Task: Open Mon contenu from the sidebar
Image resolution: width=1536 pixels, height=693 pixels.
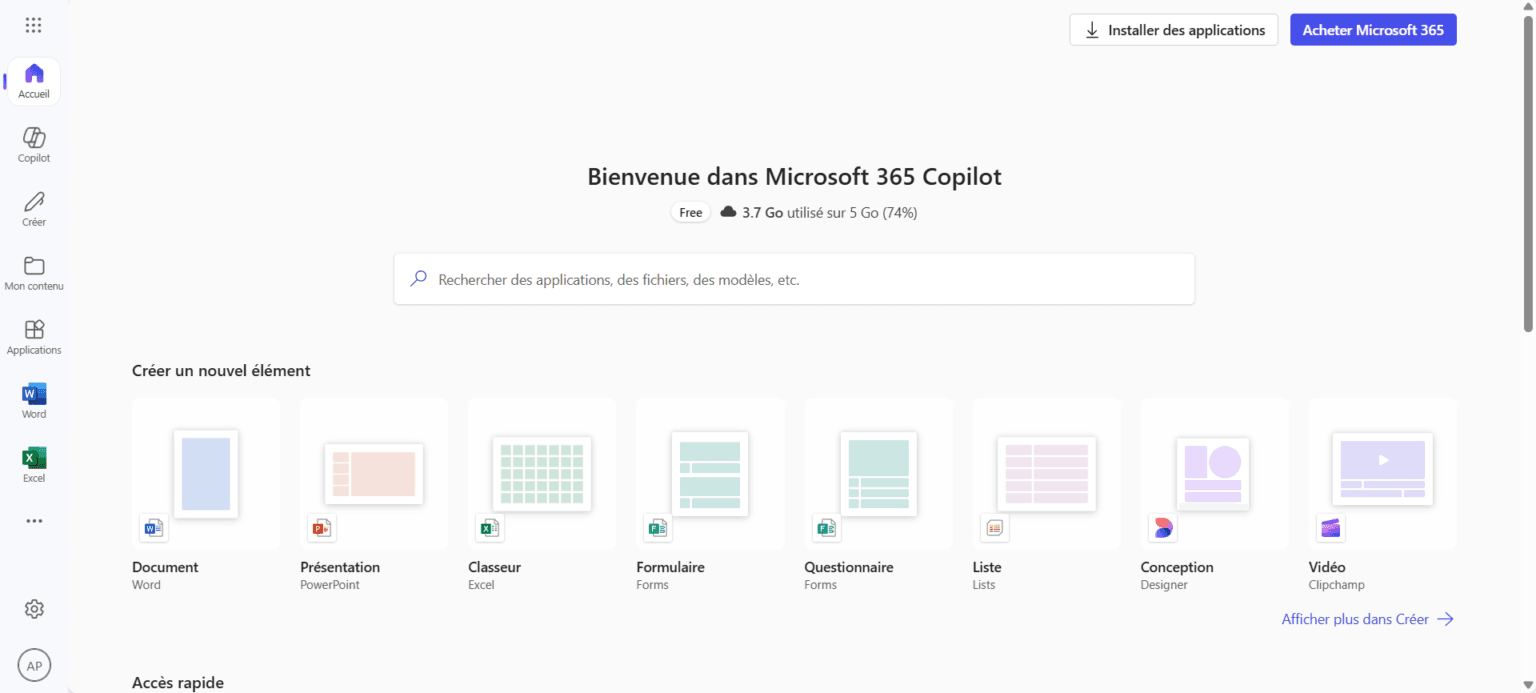Action: pos(33,272)
